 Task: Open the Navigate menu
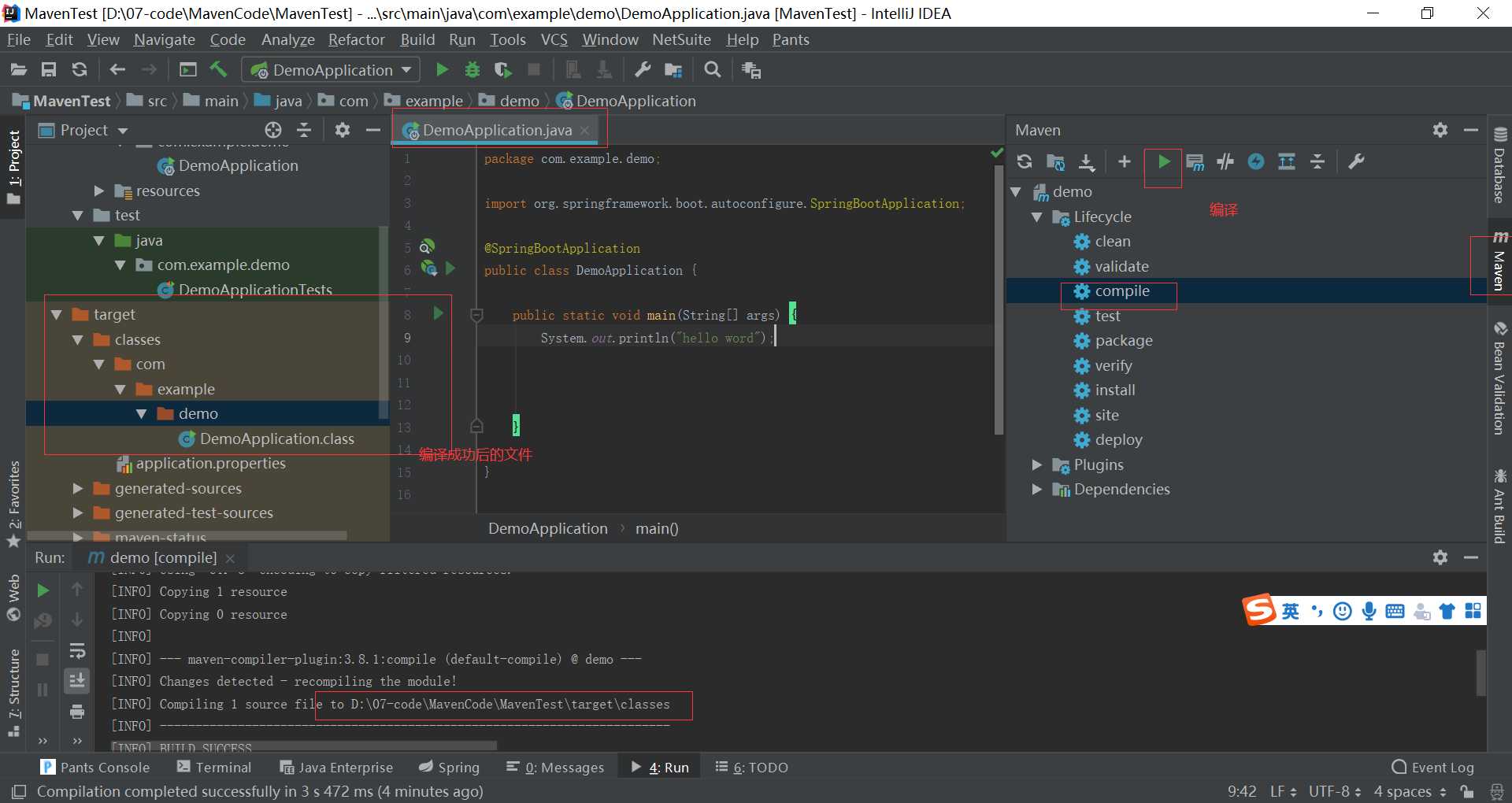tap(164, 39)
